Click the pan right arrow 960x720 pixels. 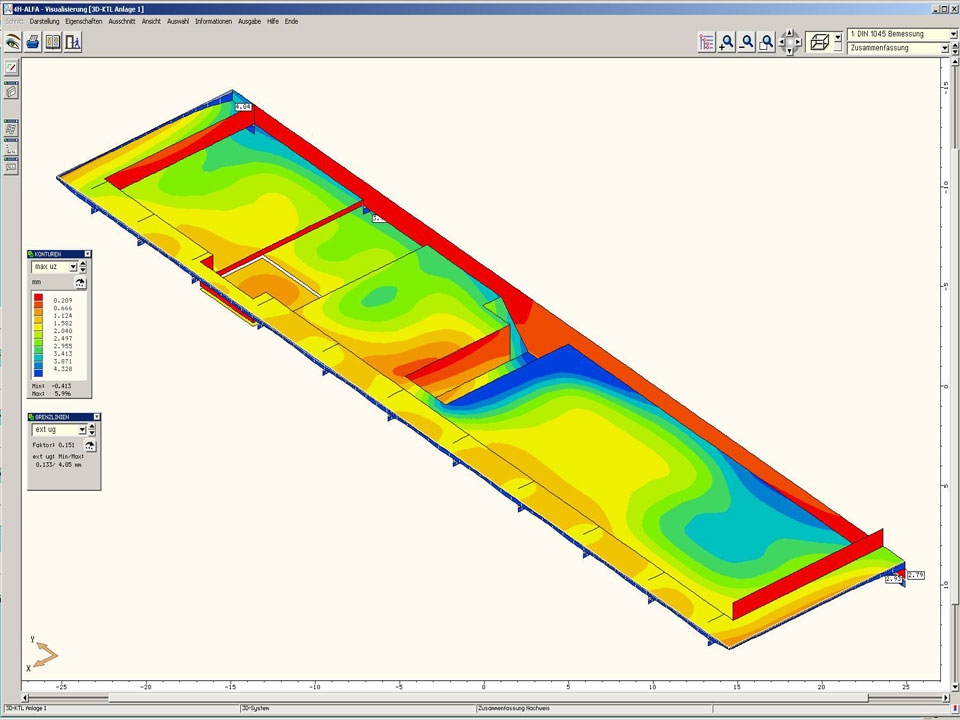[x=797, y=42]
